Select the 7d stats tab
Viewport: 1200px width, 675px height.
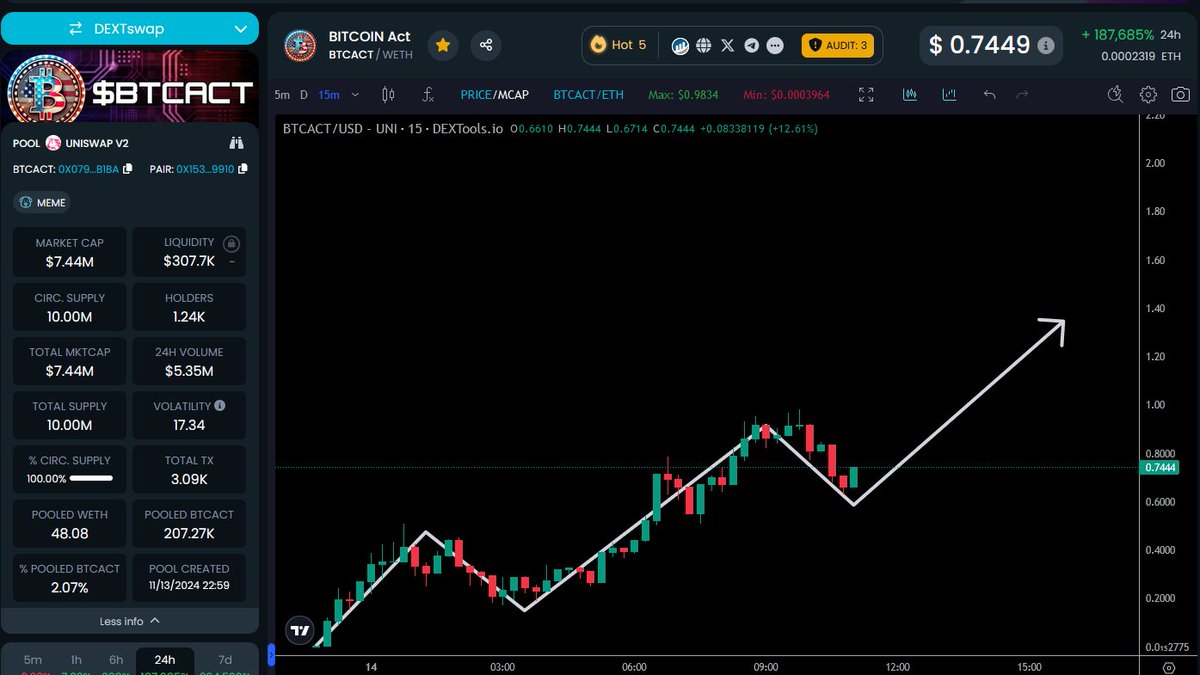224,660
